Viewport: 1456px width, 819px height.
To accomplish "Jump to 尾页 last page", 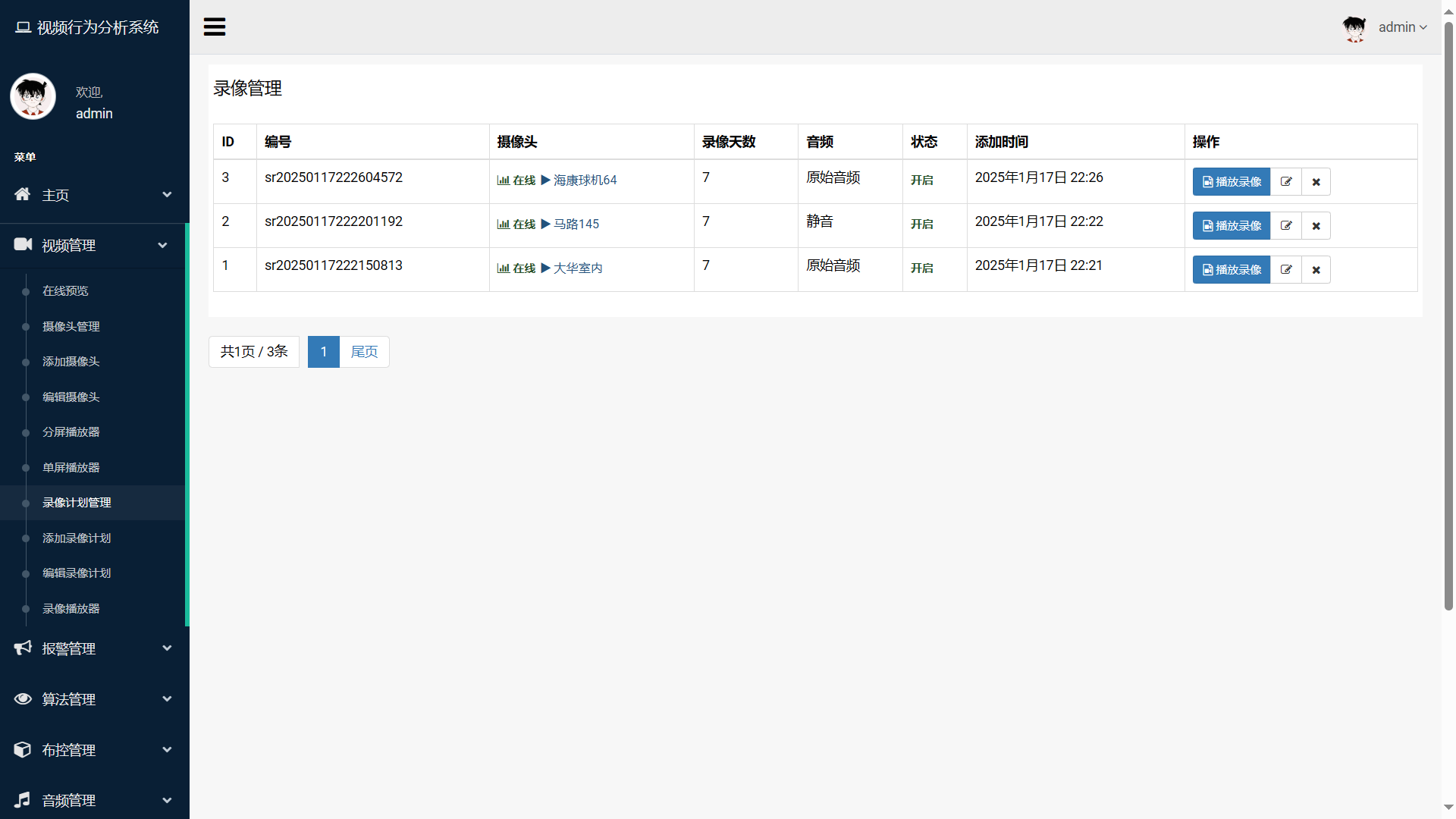I will point(364,352).
